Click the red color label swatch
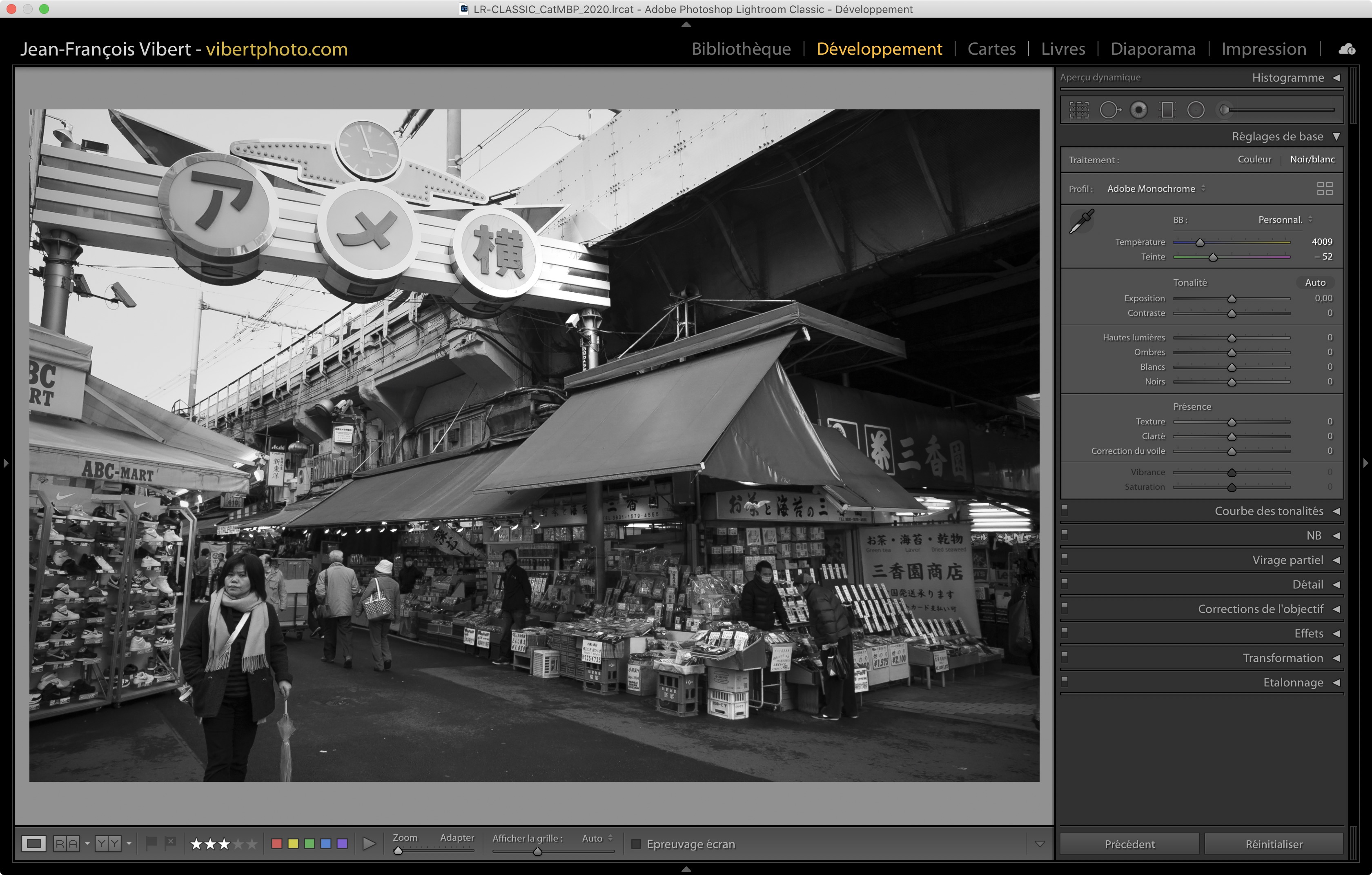Image resolution: width=1372 pixels, height=875 pixels. click(277, 843)
